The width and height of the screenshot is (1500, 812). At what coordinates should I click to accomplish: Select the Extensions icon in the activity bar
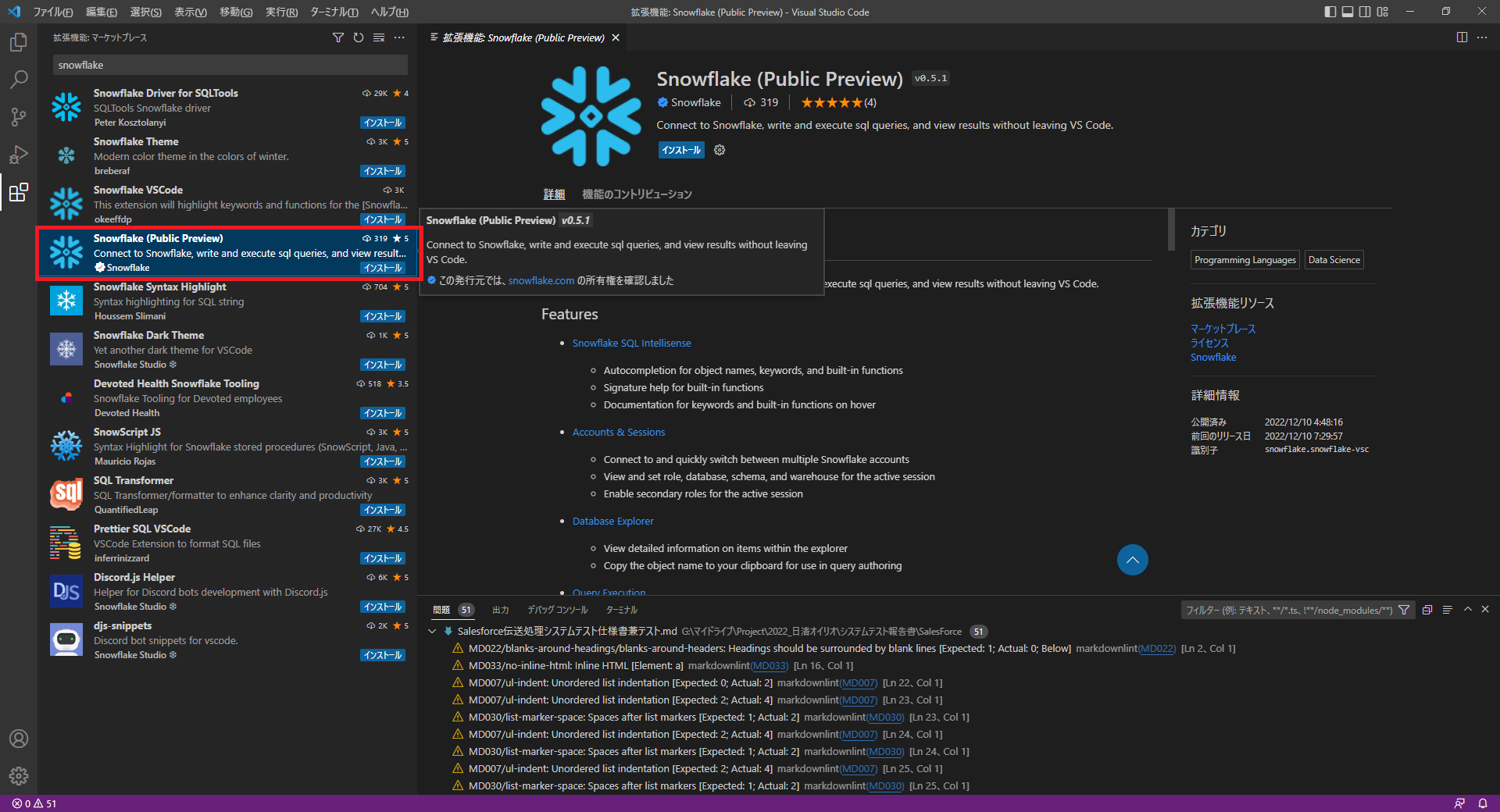(19, 193)
